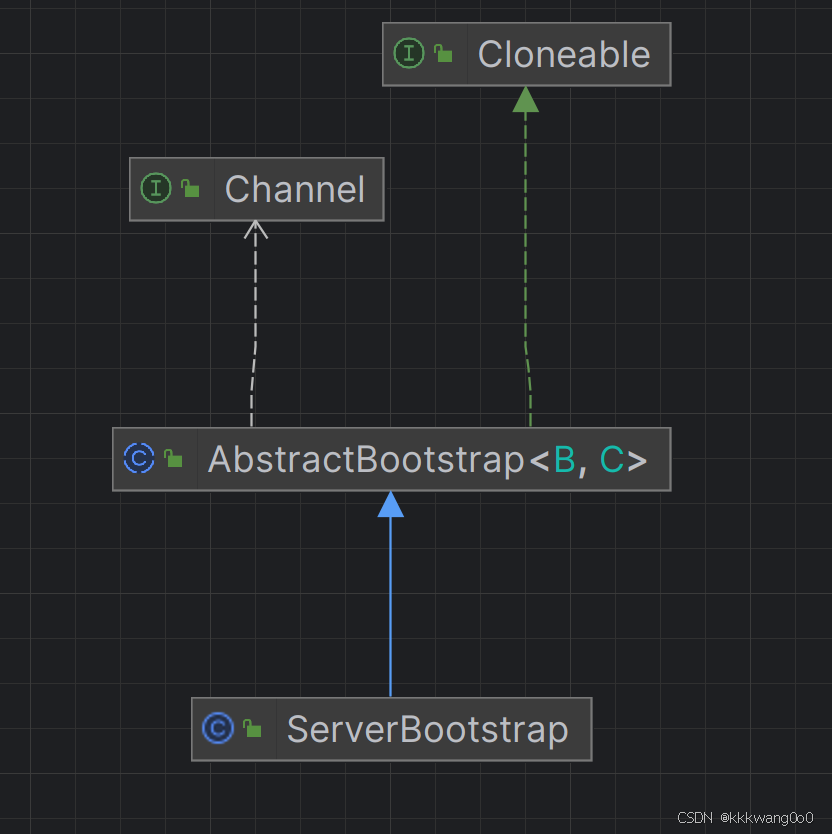Viewport: 832px width, 834px height.
Task: Select the AbstractBootstrap<B, C> node label
Action: tap(428, 460)
